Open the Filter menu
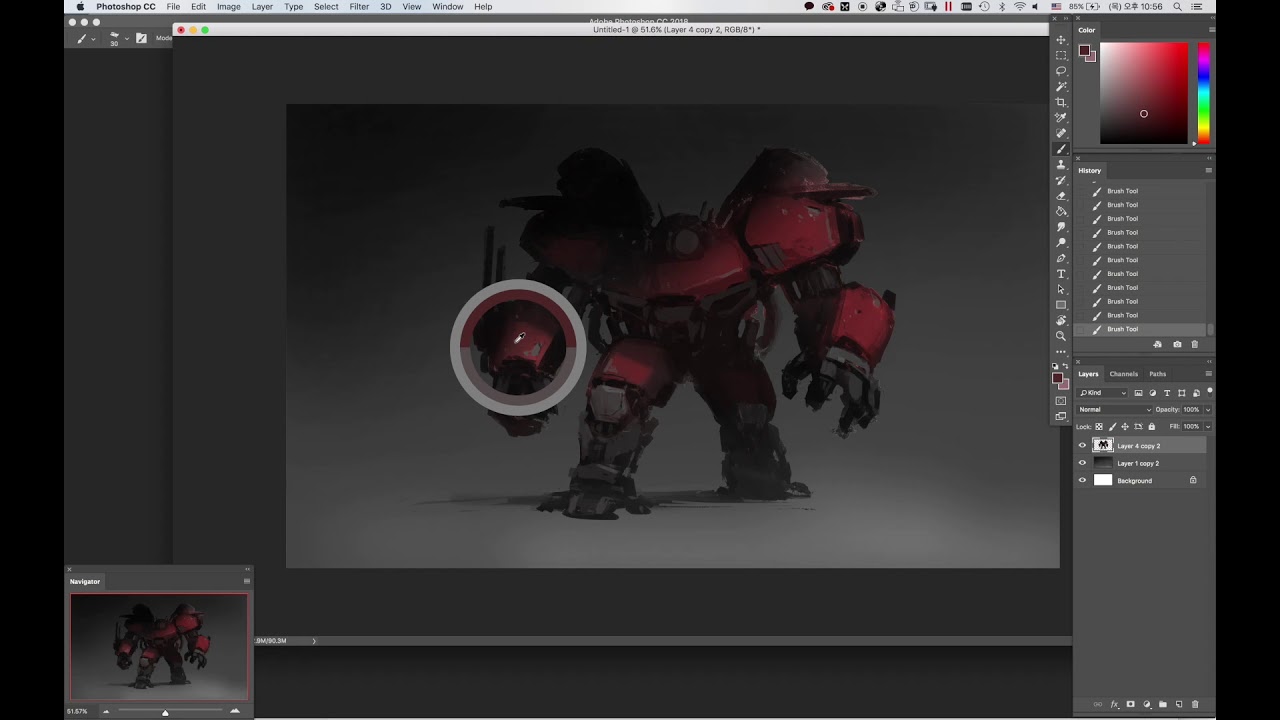Viewport: 1280px width, 720px height. pyautogui.click(x=359, y=7)
